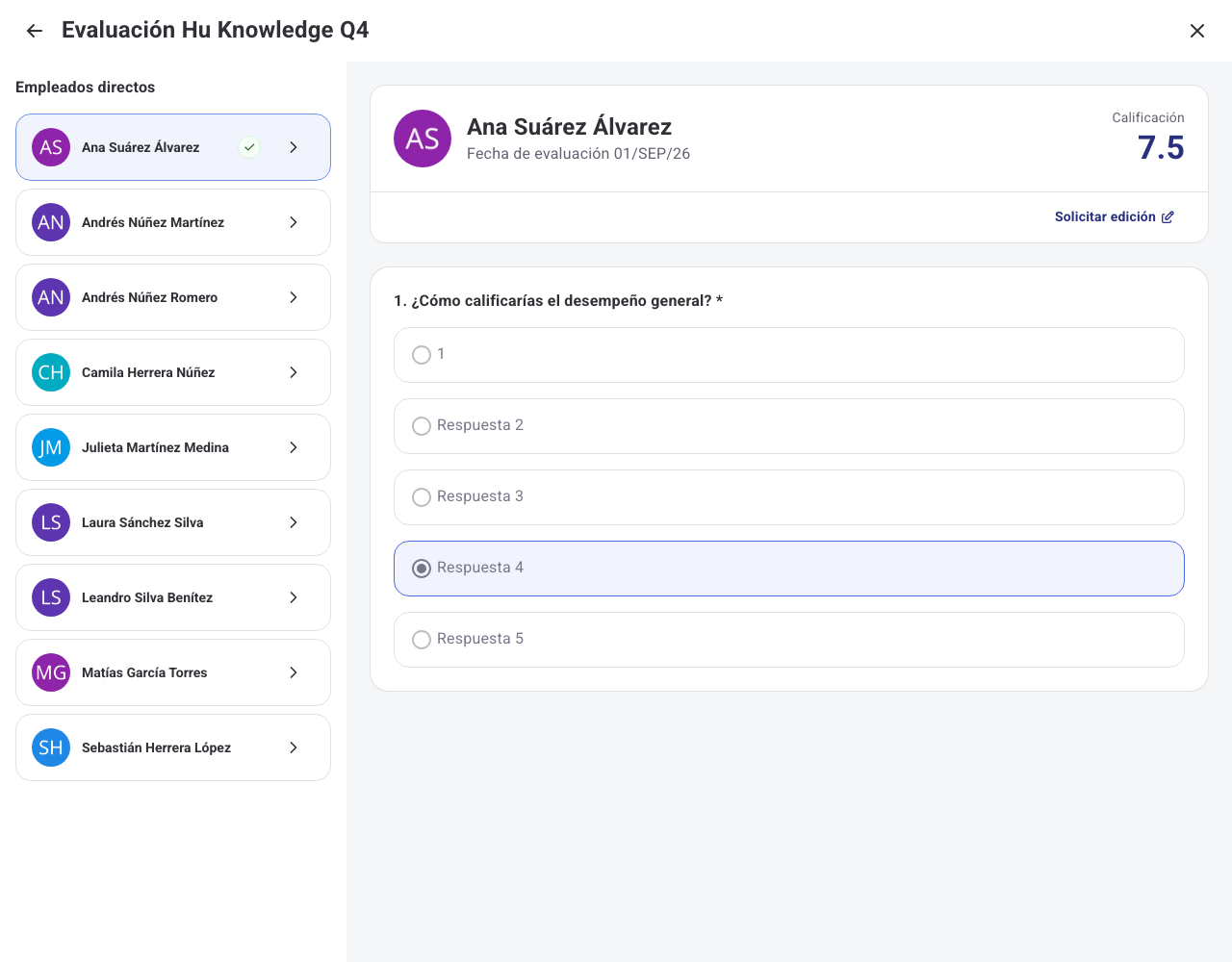Screen dimensions: 1232x962
Task: Select employee name Andrés Núñez Martínez
Action: [153, 222]
